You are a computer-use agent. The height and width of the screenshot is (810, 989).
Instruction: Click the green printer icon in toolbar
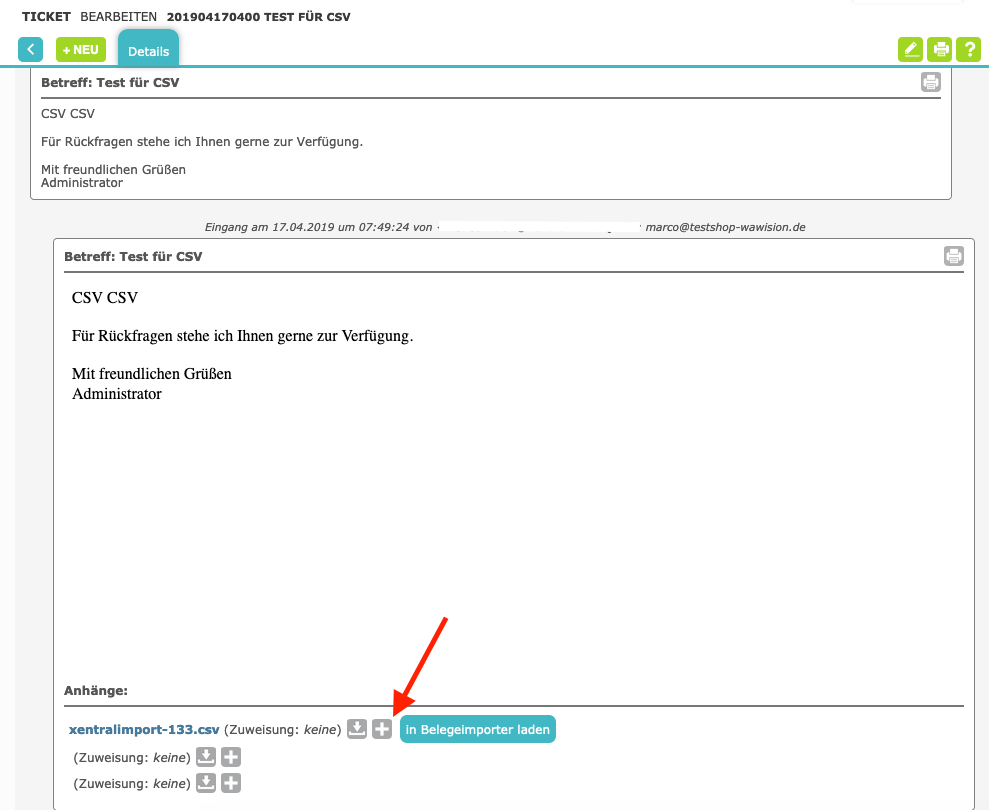coord(940,49)
